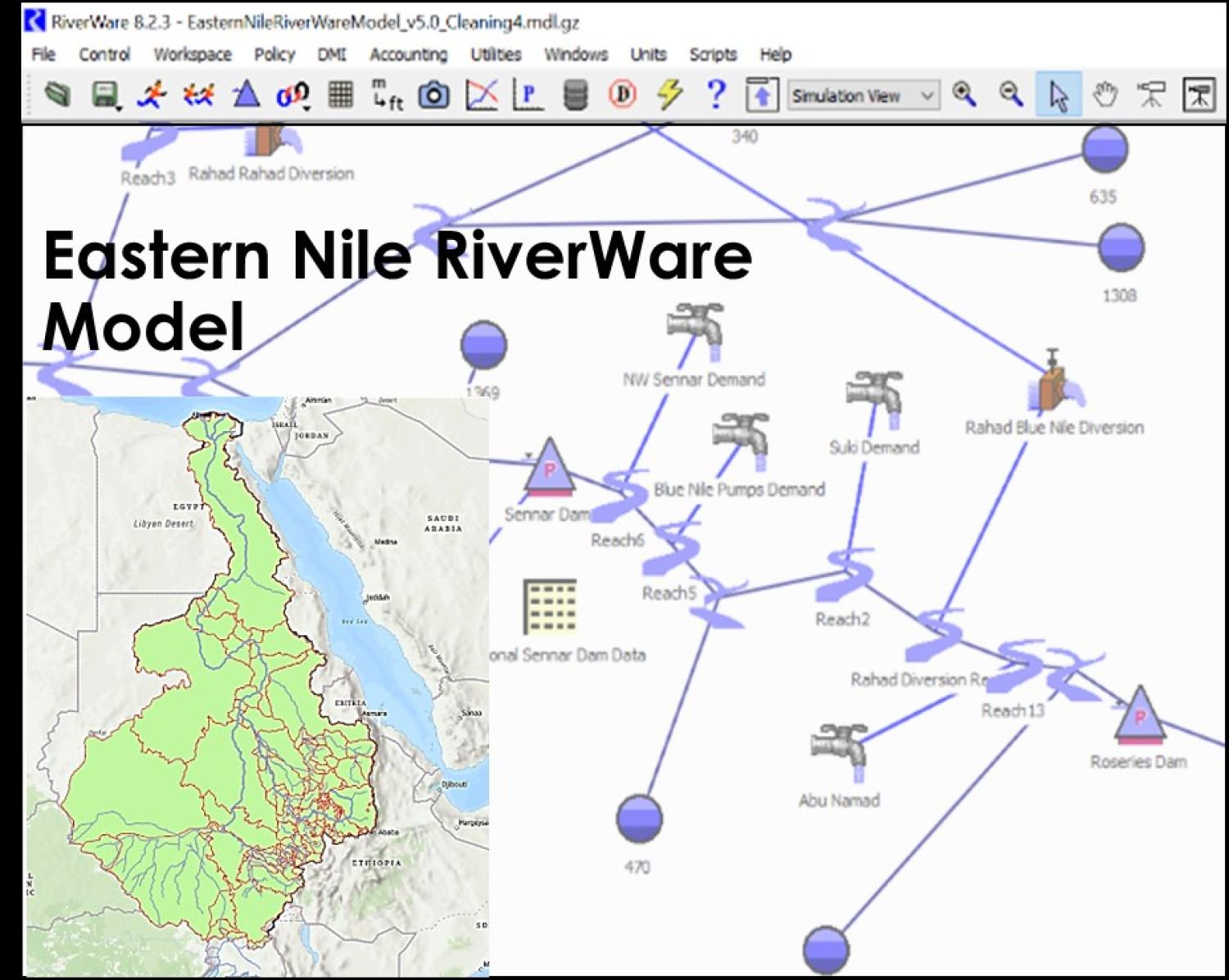Open the Workspace menu
The width and height of the screenshot is (1229, 980).
193,54
